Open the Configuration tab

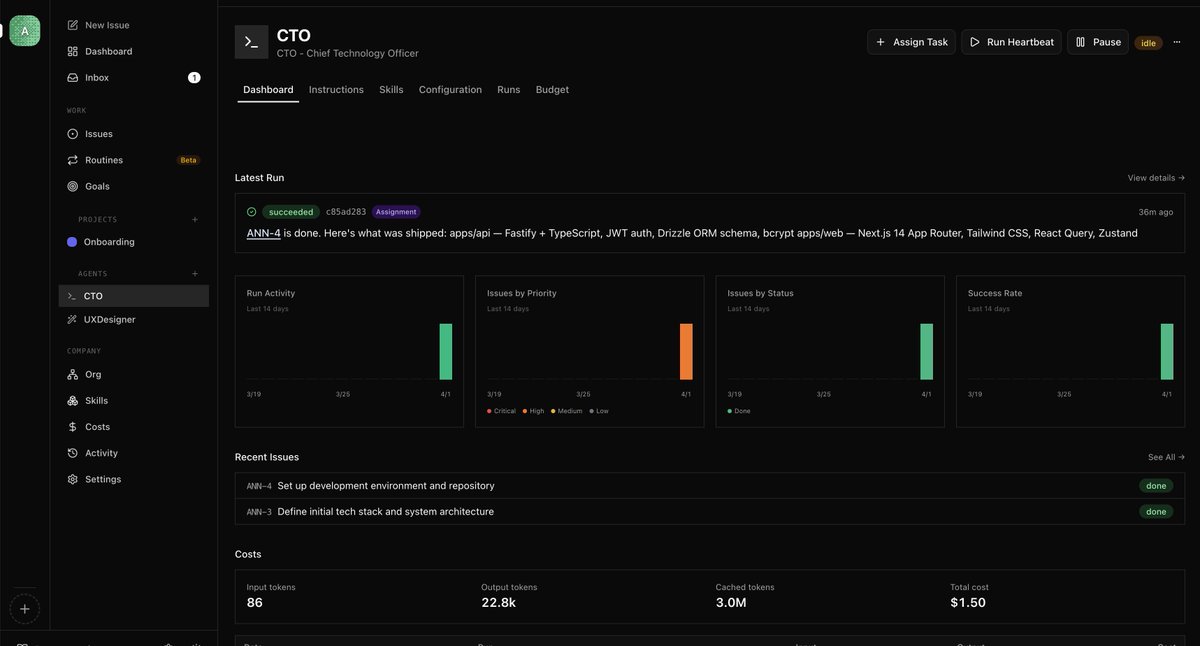(x=450, y=90)
